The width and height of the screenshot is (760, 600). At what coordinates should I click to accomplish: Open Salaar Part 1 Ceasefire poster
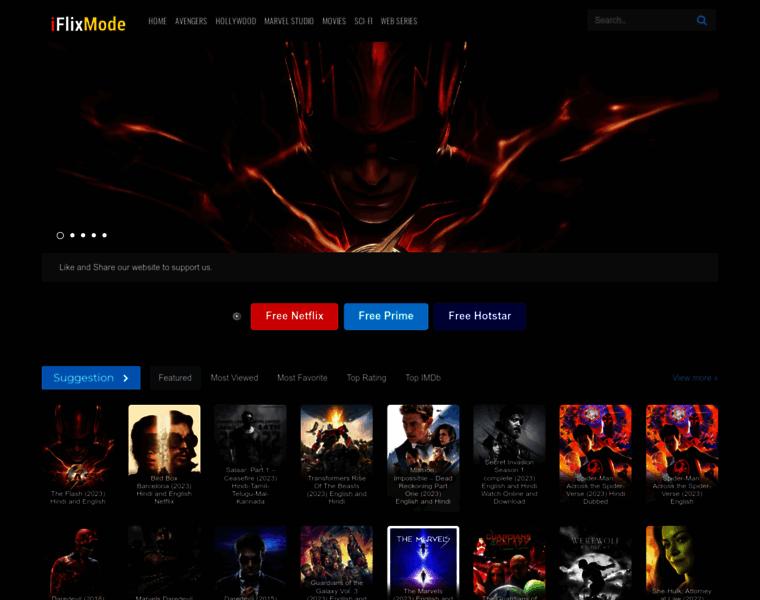tap(251, 456)
